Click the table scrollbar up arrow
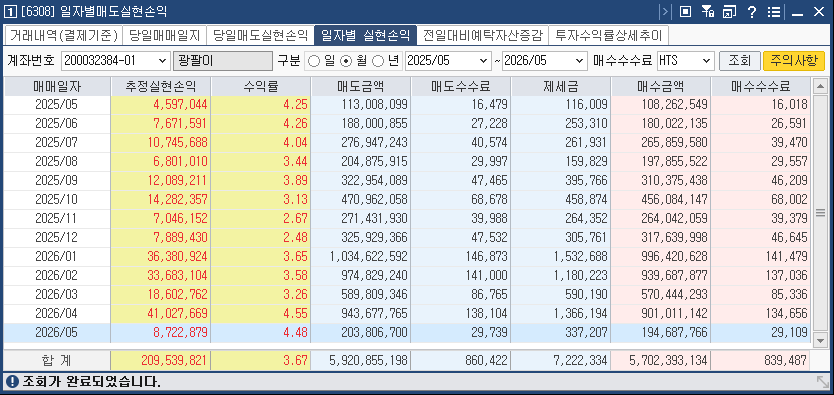The height and width of the screenshot is (395, 834). 820,86
